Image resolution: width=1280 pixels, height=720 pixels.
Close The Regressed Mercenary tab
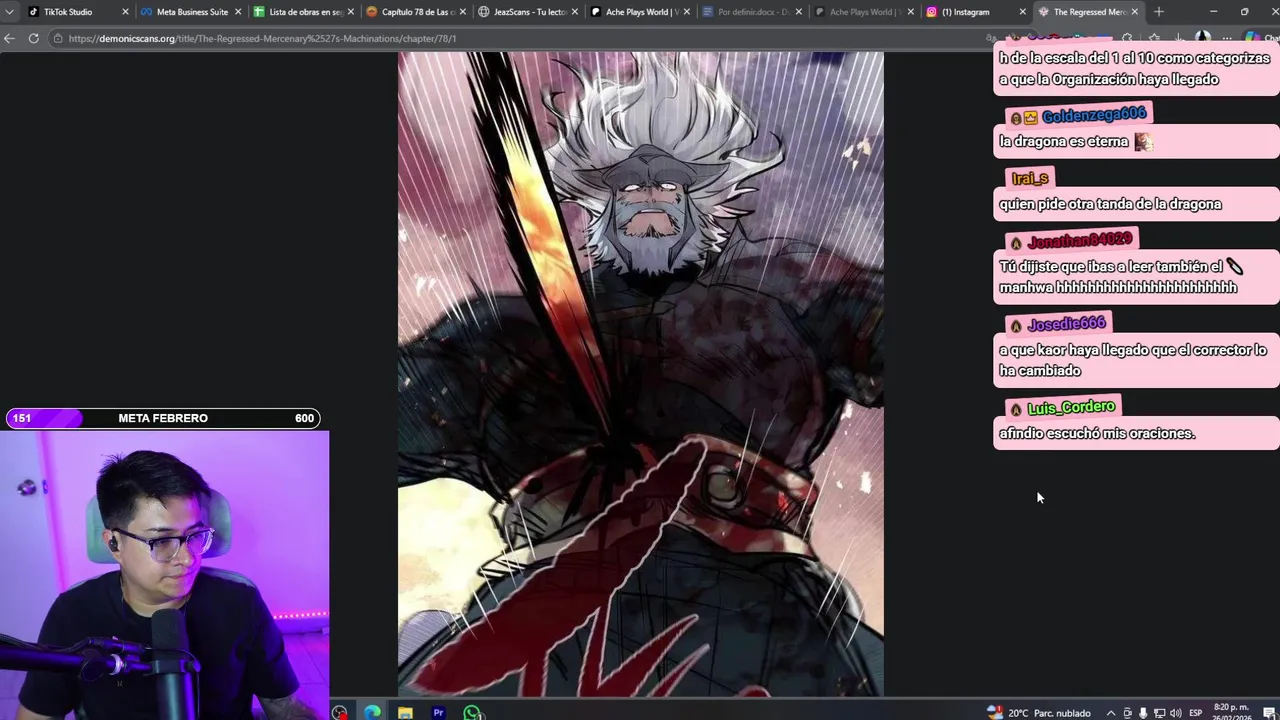(1134, 12)
